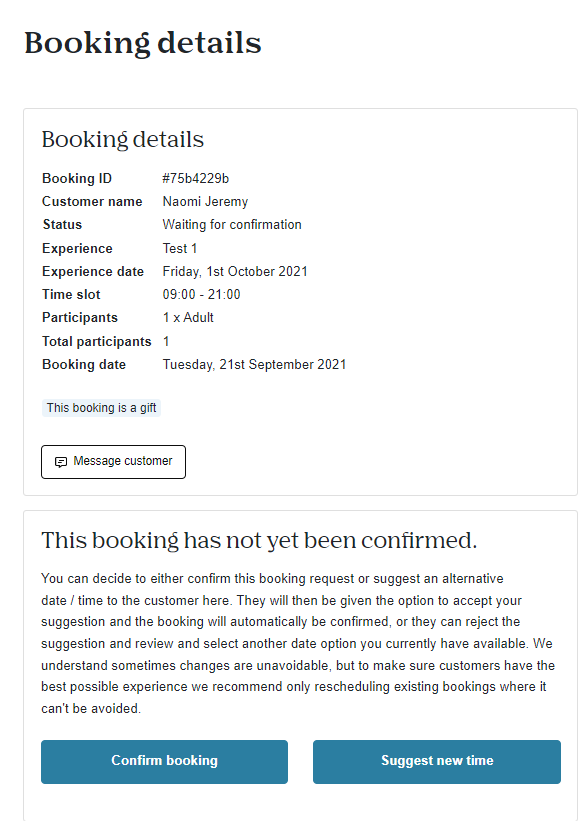The height and width of the screenshot is (821, 581).
Task: Click the experience name Test 1
Action: (180, 248)
